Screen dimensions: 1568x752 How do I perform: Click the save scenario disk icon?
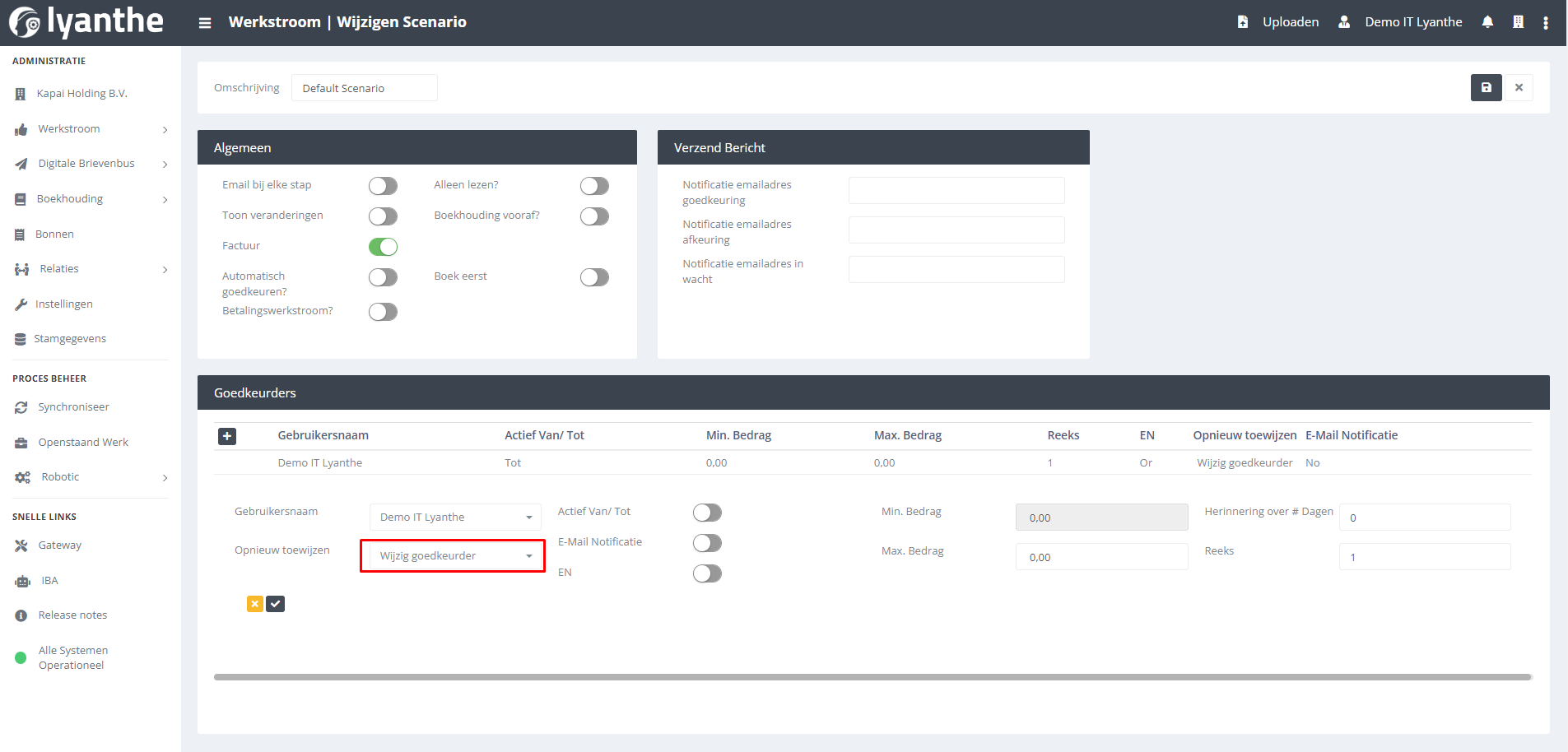1486,88
